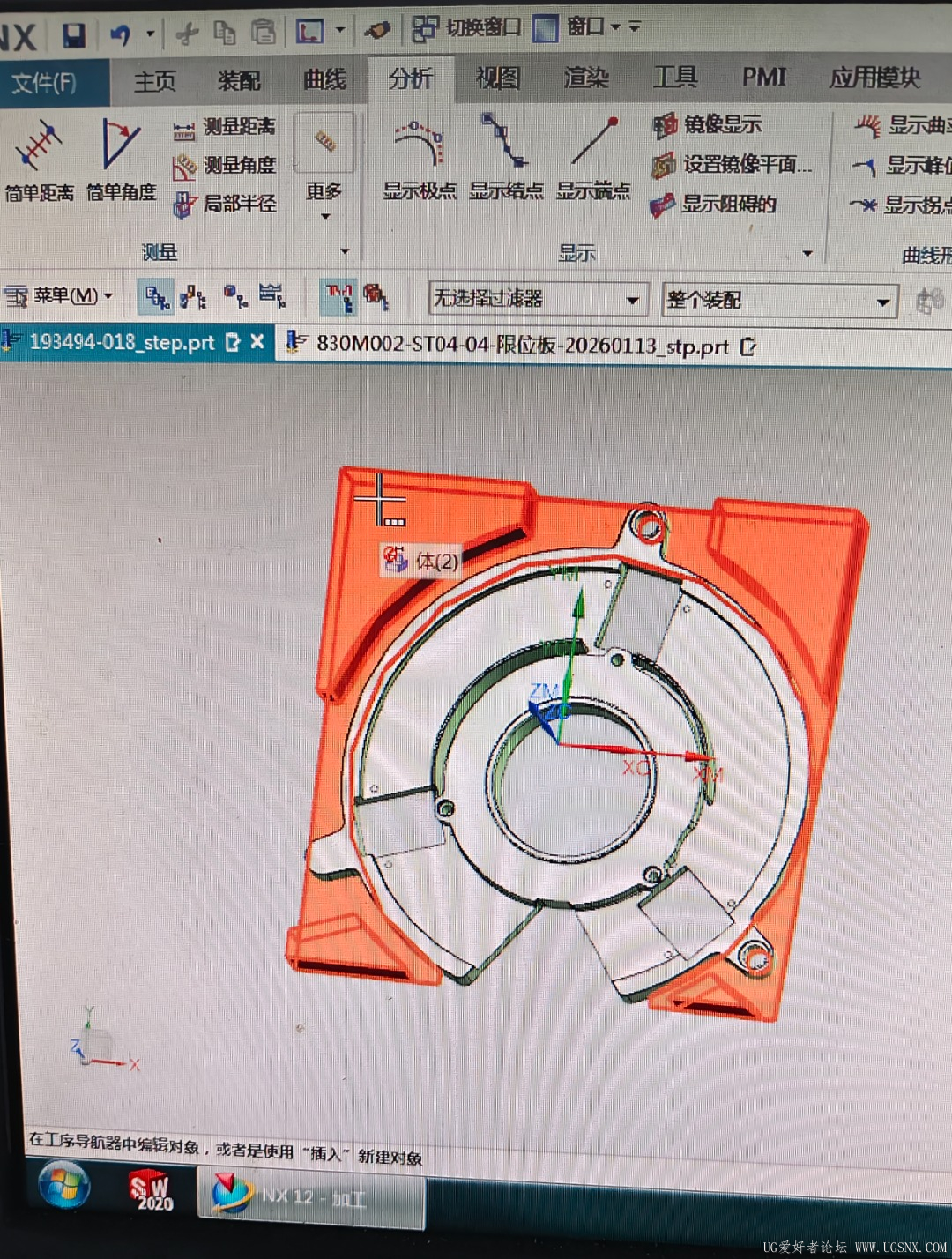The width and height of the screenshot is (952, 1259).
Task: Click the float icon on the 830M002 tab
Action: [748, 346]
